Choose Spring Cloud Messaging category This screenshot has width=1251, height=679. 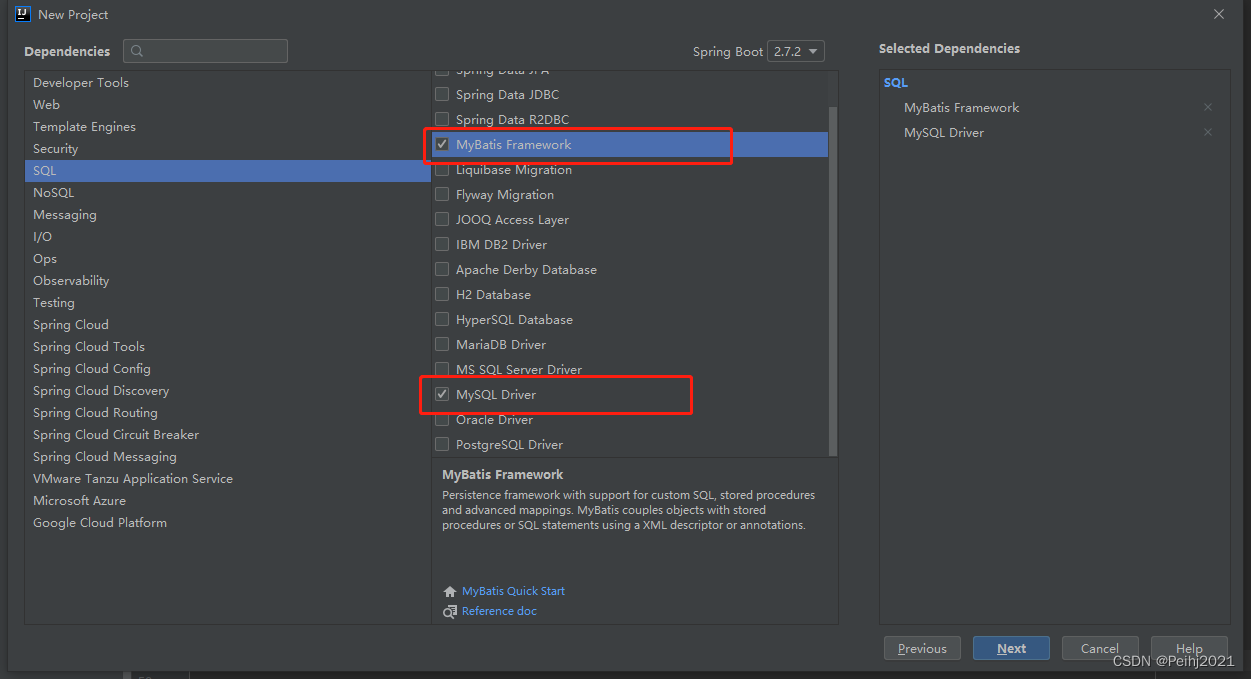tap(228, 456)
